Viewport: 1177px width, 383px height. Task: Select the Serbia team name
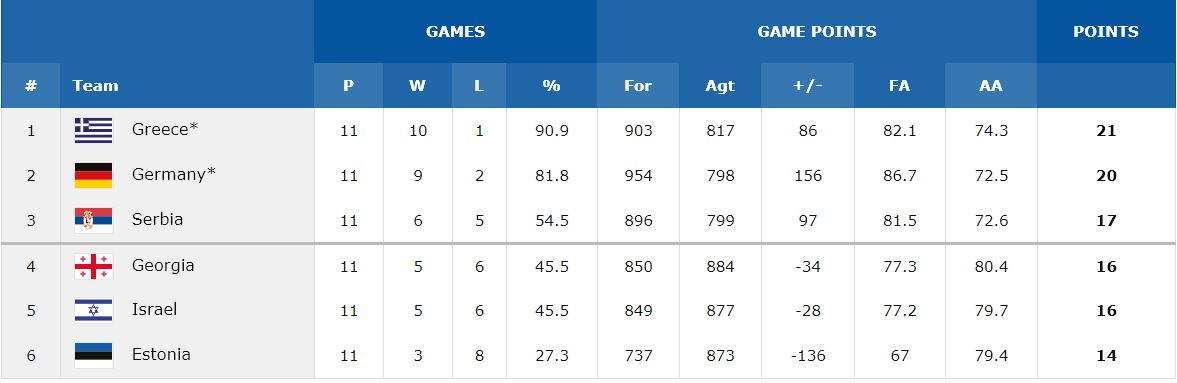(157, 219)
